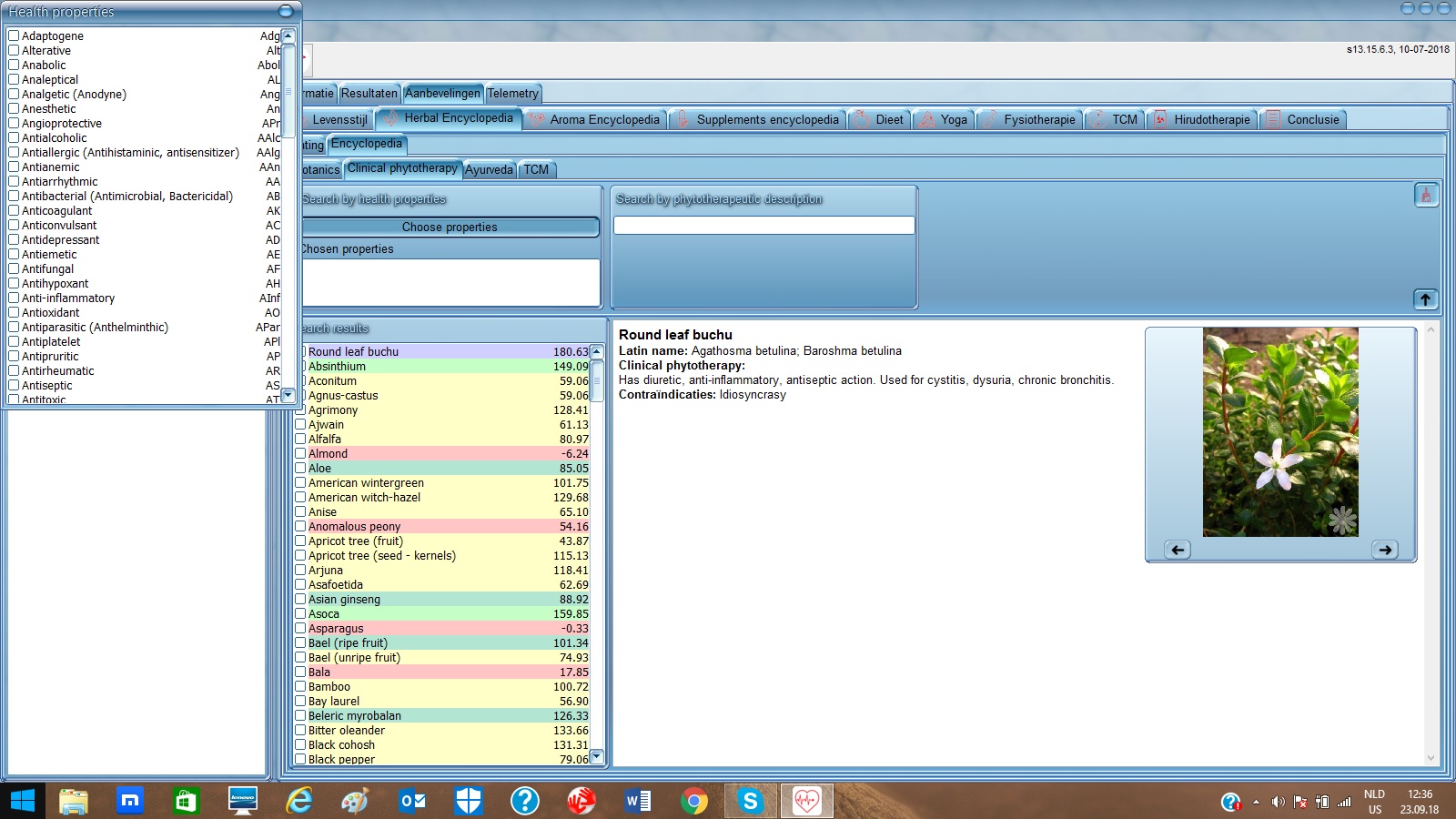Image resolution: width=1456 pixels, height=819 pixels.
Task: Enable the Antioxidant checkbox
Action: (14, 312)
